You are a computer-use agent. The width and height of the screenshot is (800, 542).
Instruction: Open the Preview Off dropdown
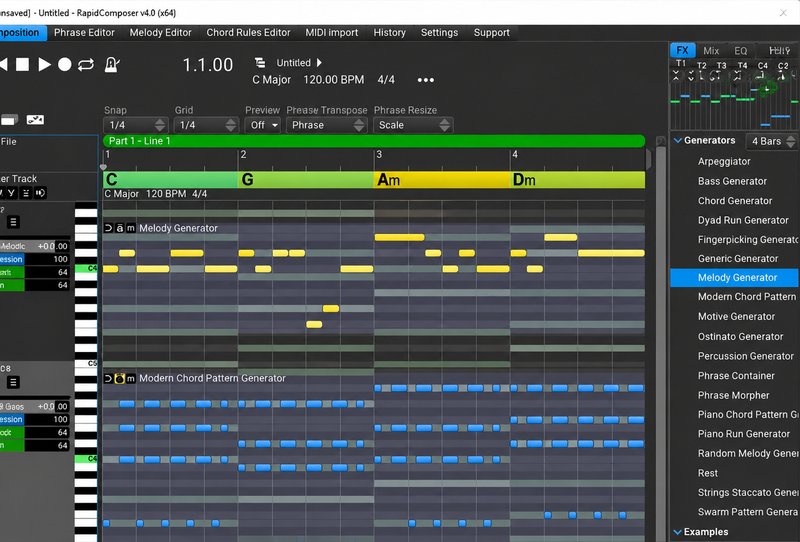click(263, 125)
